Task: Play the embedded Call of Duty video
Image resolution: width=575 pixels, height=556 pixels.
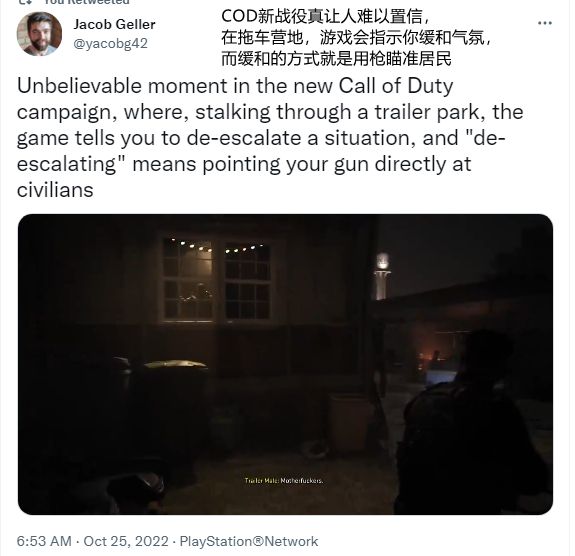Action: click(x=285, y=364)
